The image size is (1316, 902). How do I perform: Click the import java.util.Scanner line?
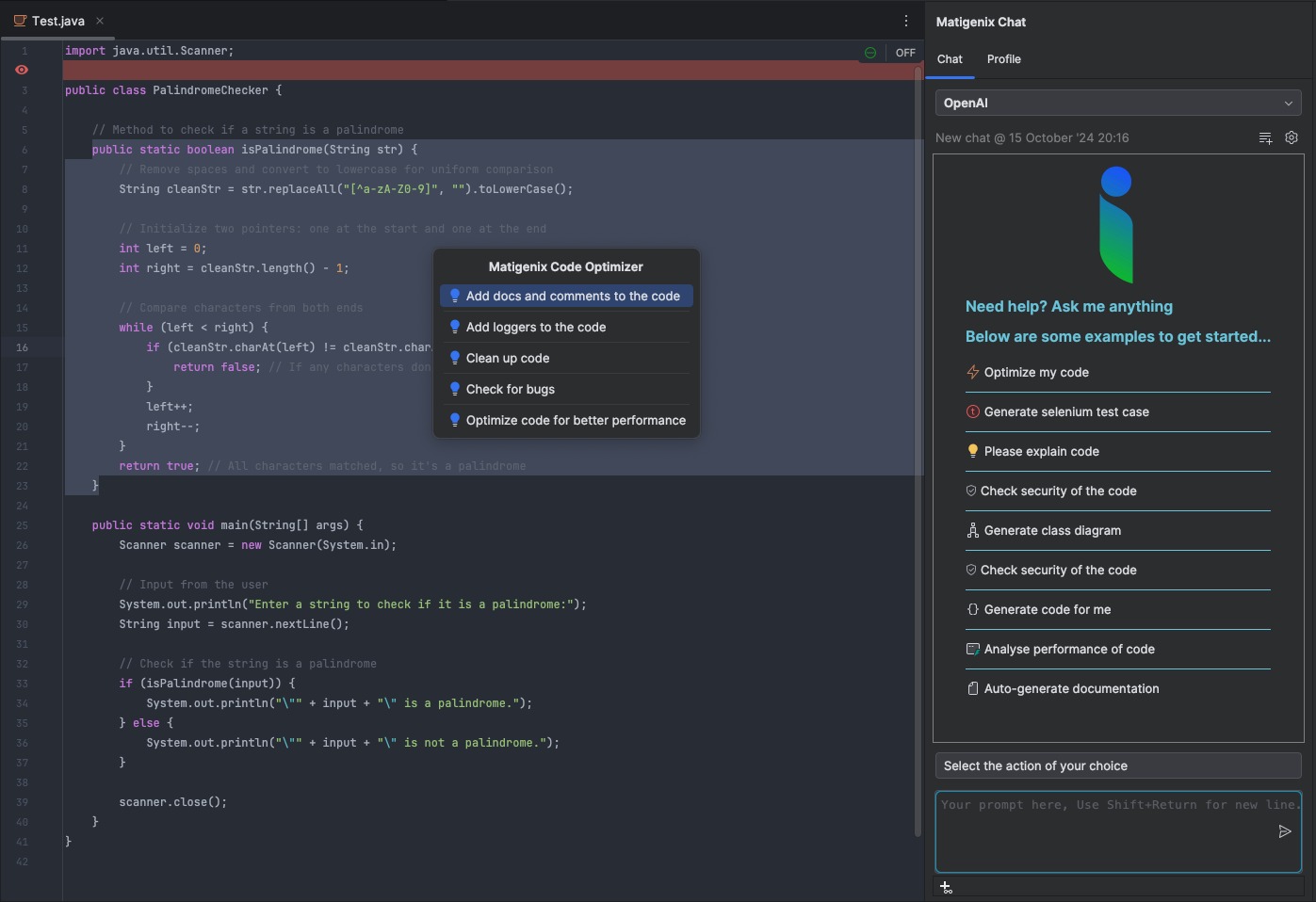pyautogui.click(x=149, y=51)
